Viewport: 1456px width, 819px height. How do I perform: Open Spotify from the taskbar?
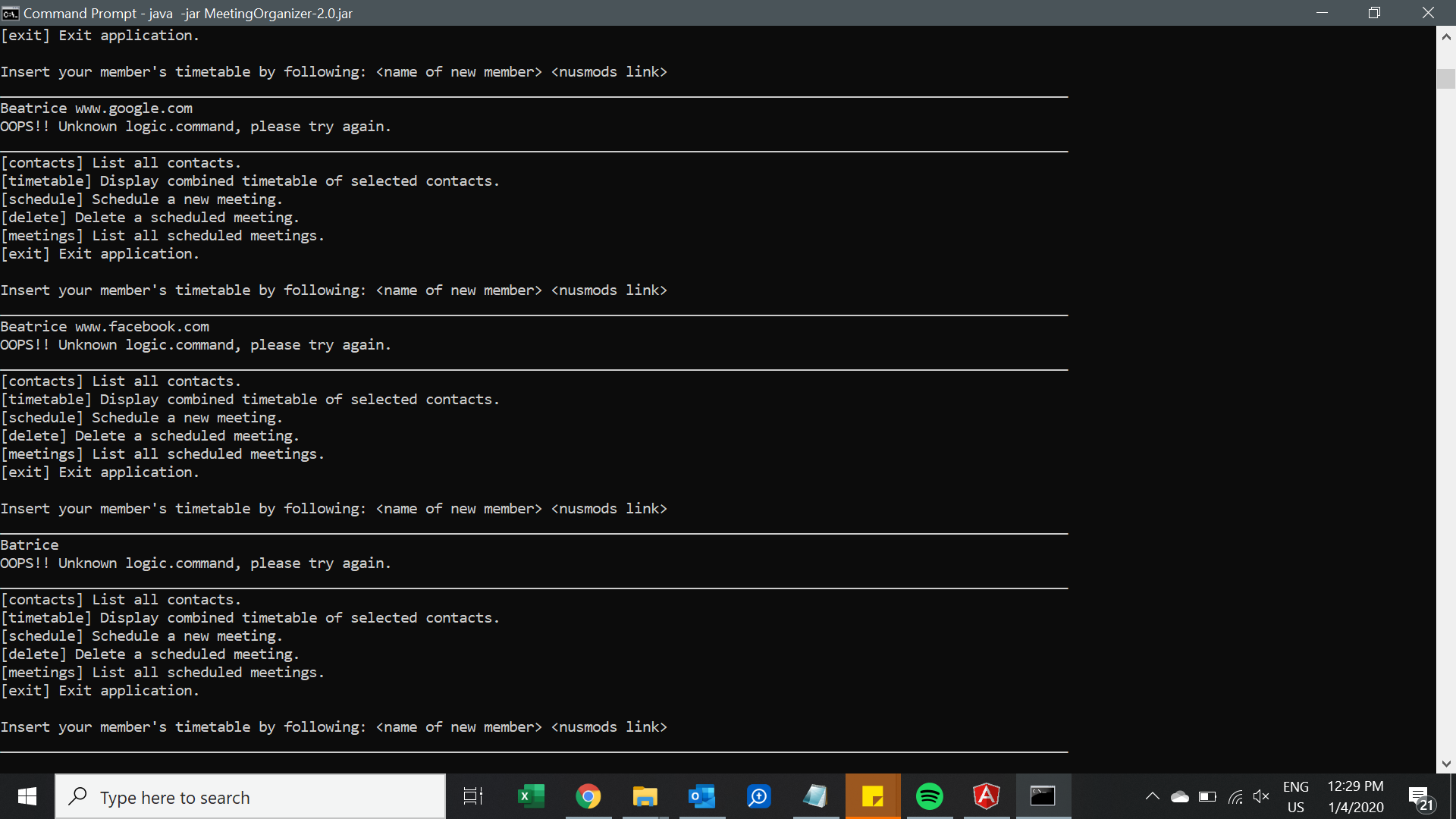click(930, 796)
